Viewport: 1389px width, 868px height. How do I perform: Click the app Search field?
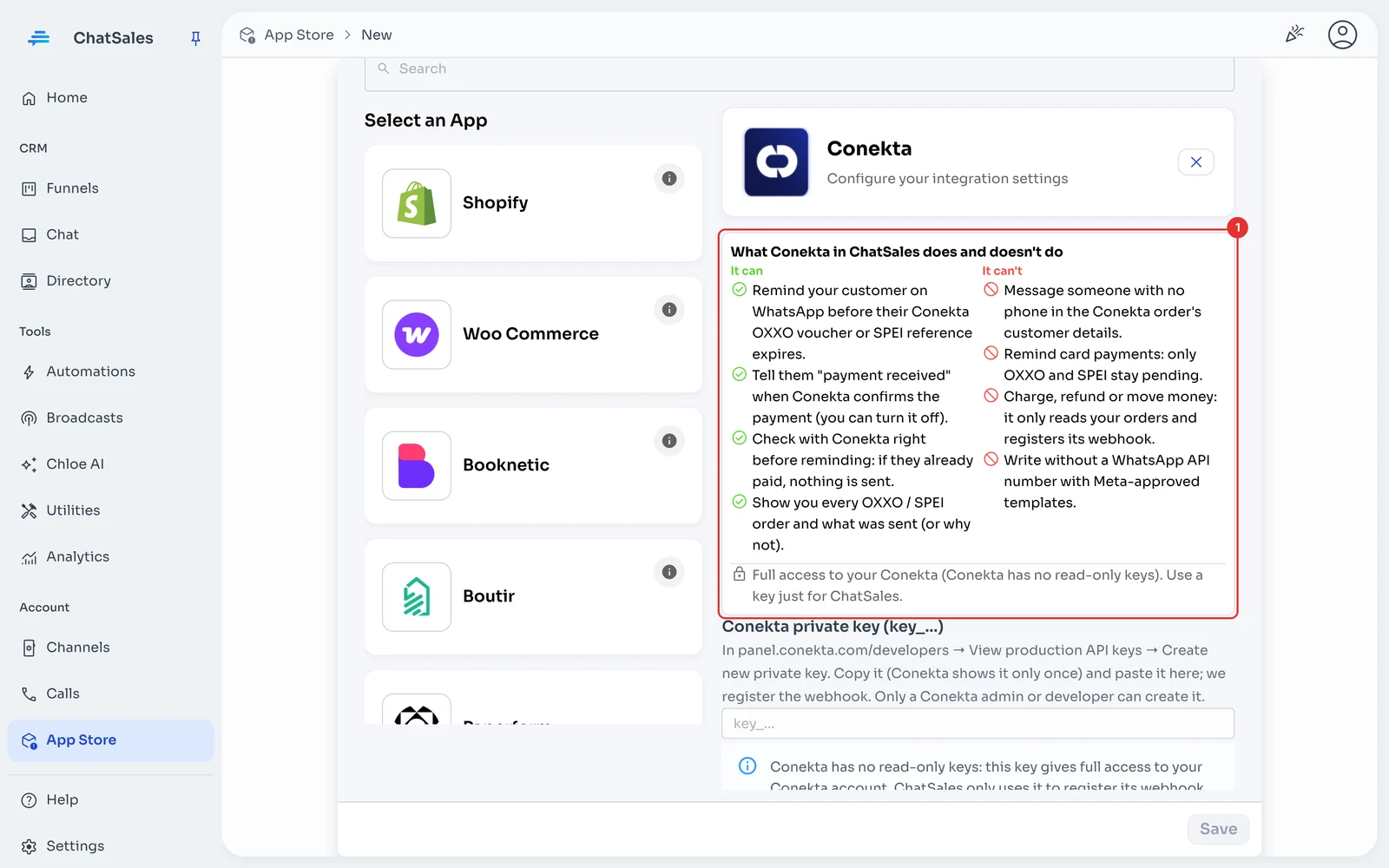pyautogui.click(x=800, y=69)
